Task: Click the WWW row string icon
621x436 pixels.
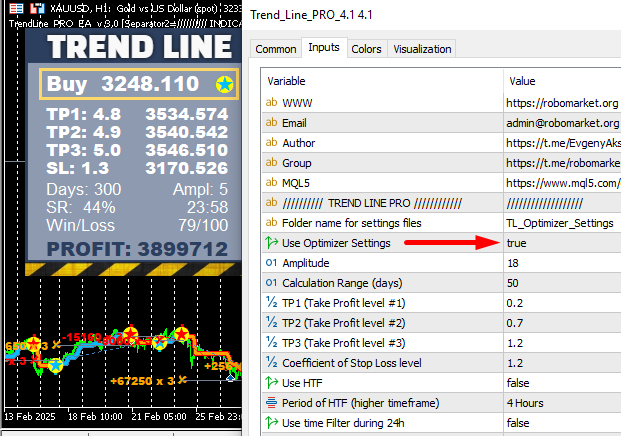Action: click(271, 103)
